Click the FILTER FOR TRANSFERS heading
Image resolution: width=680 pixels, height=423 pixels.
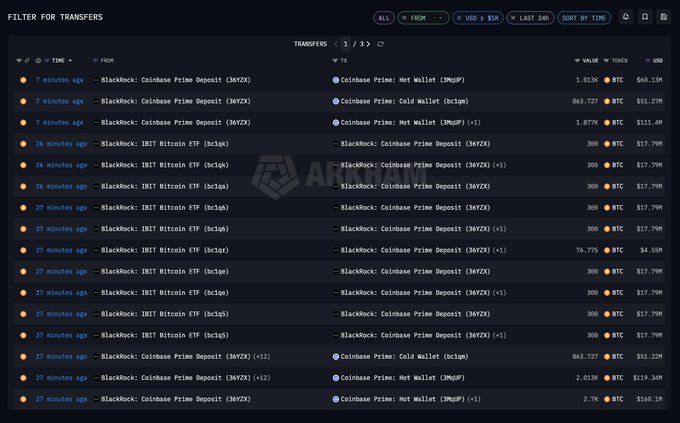pos(55,17)
